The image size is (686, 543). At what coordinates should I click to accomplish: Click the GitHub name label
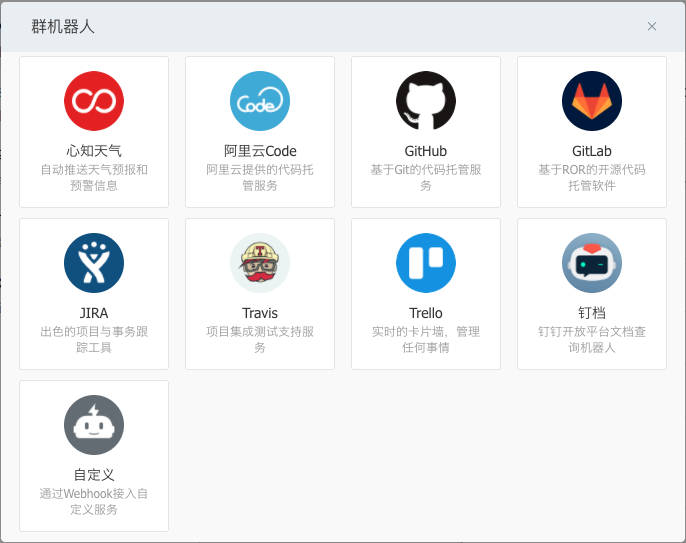coord(426,151)
